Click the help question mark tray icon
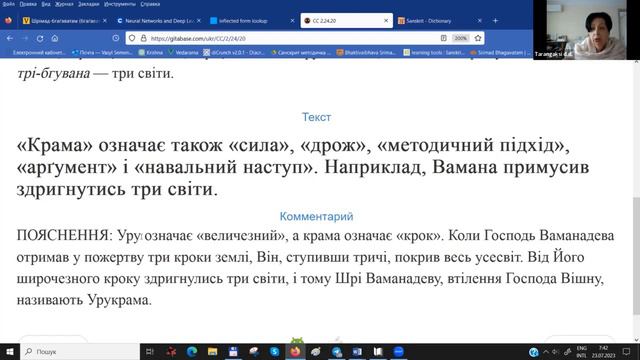Viewport: 640px width, 360px height. [533, 352]
